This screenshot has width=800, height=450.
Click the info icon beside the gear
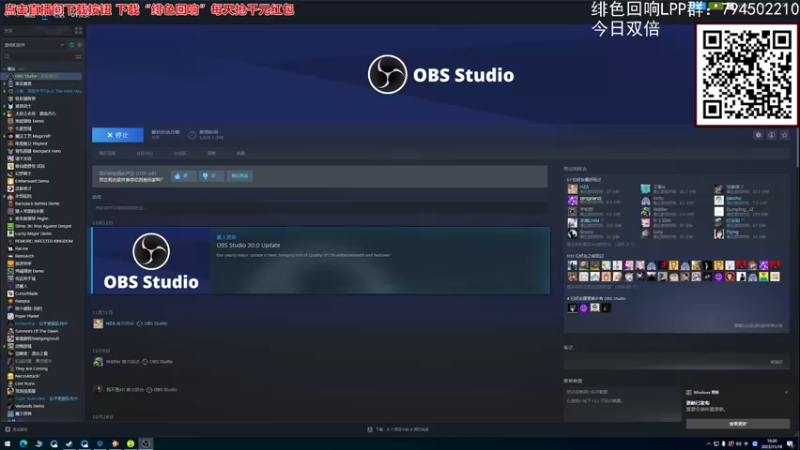click(771, 135)
